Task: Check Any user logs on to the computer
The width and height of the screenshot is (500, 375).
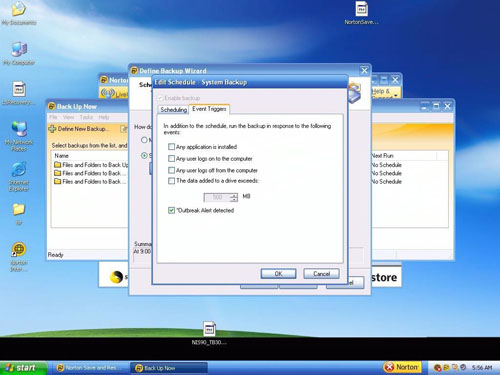Action: point(171,158)
